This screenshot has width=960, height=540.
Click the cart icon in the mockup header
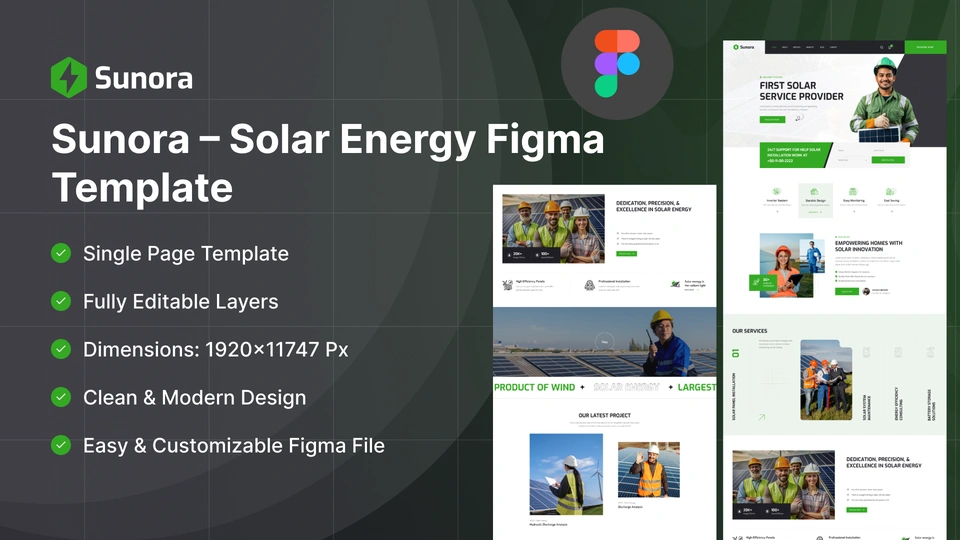click(x=890, y=47)
